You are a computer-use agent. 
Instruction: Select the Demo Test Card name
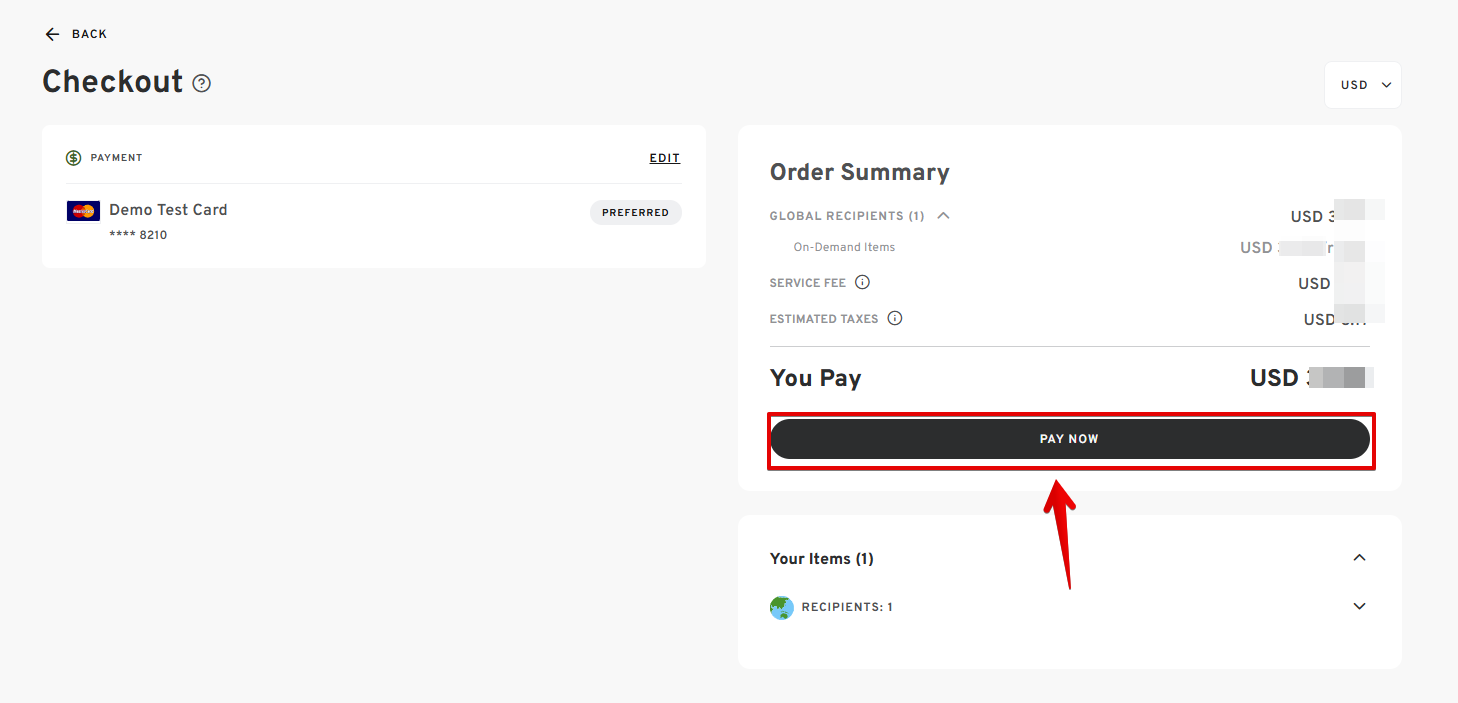168,210
